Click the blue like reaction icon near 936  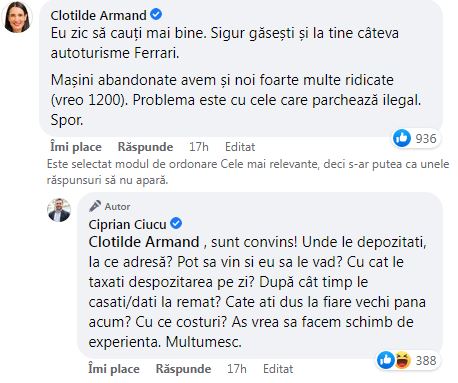tap(402, 138)
